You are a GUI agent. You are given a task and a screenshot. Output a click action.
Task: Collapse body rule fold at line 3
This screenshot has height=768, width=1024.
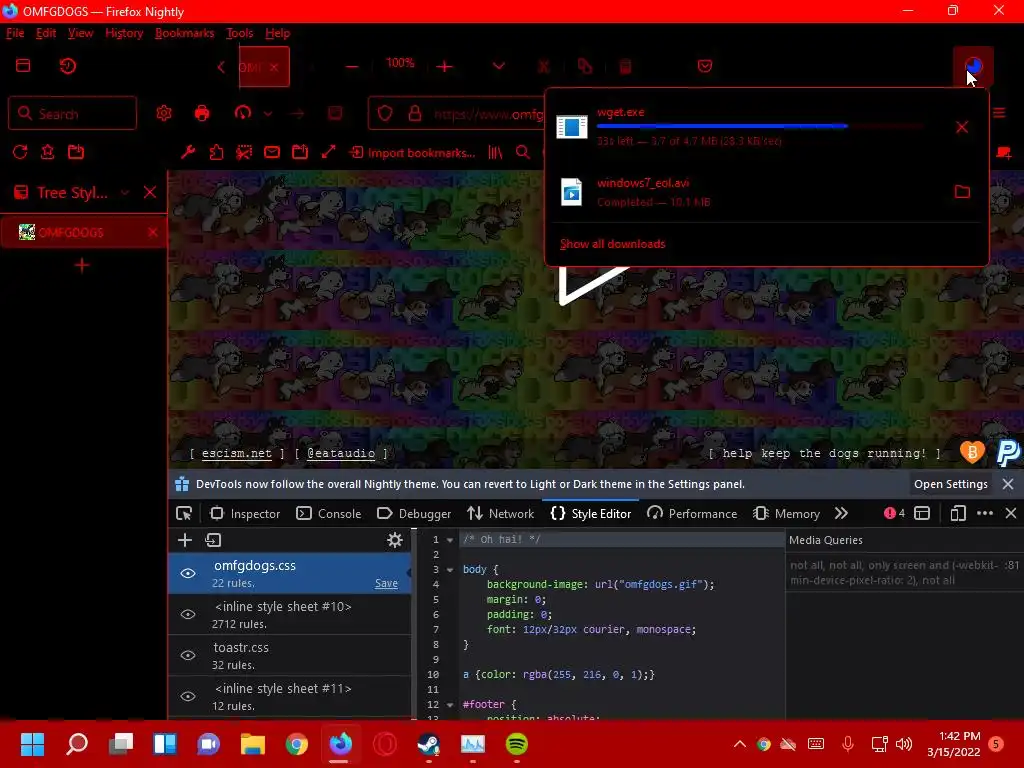coord(450,569)
